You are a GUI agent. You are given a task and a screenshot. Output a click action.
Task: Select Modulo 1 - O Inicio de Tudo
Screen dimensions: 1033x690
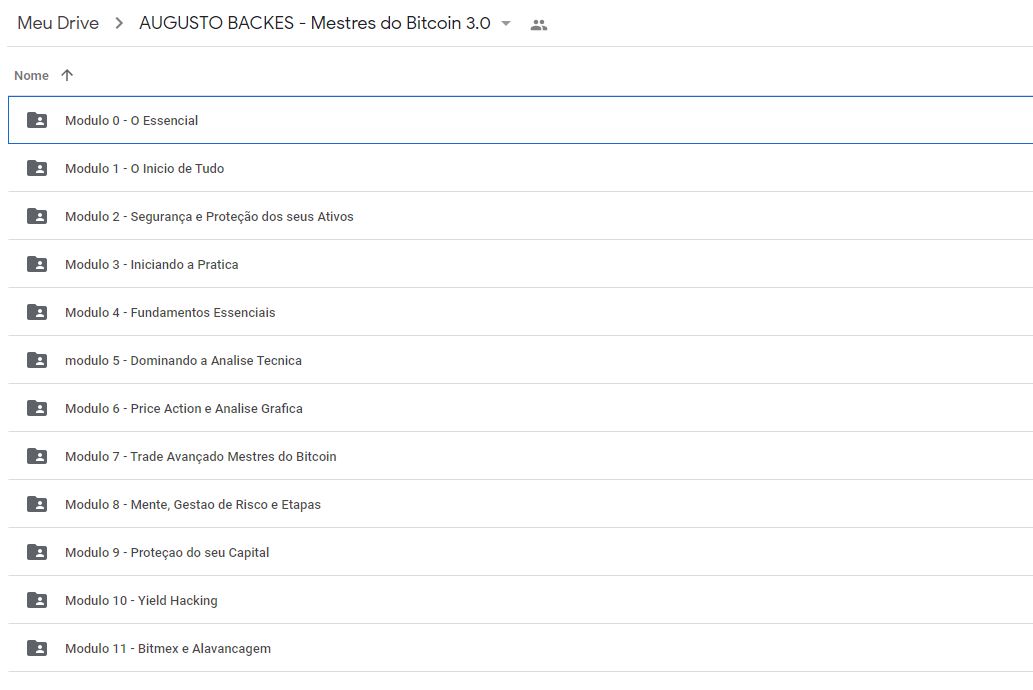click(145, 168)
